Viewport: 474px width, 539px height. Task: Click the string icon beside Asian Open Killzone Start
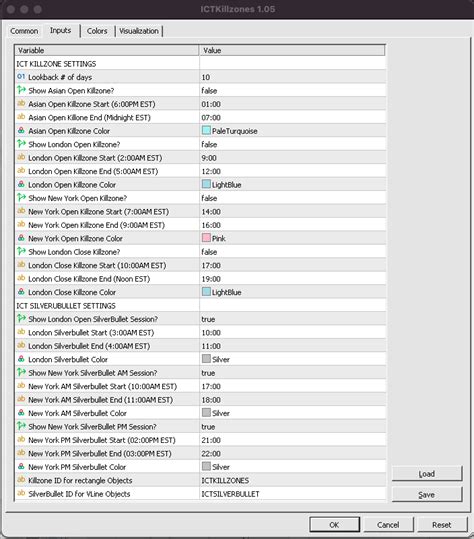pyautogui.click(x=21, y=103)
